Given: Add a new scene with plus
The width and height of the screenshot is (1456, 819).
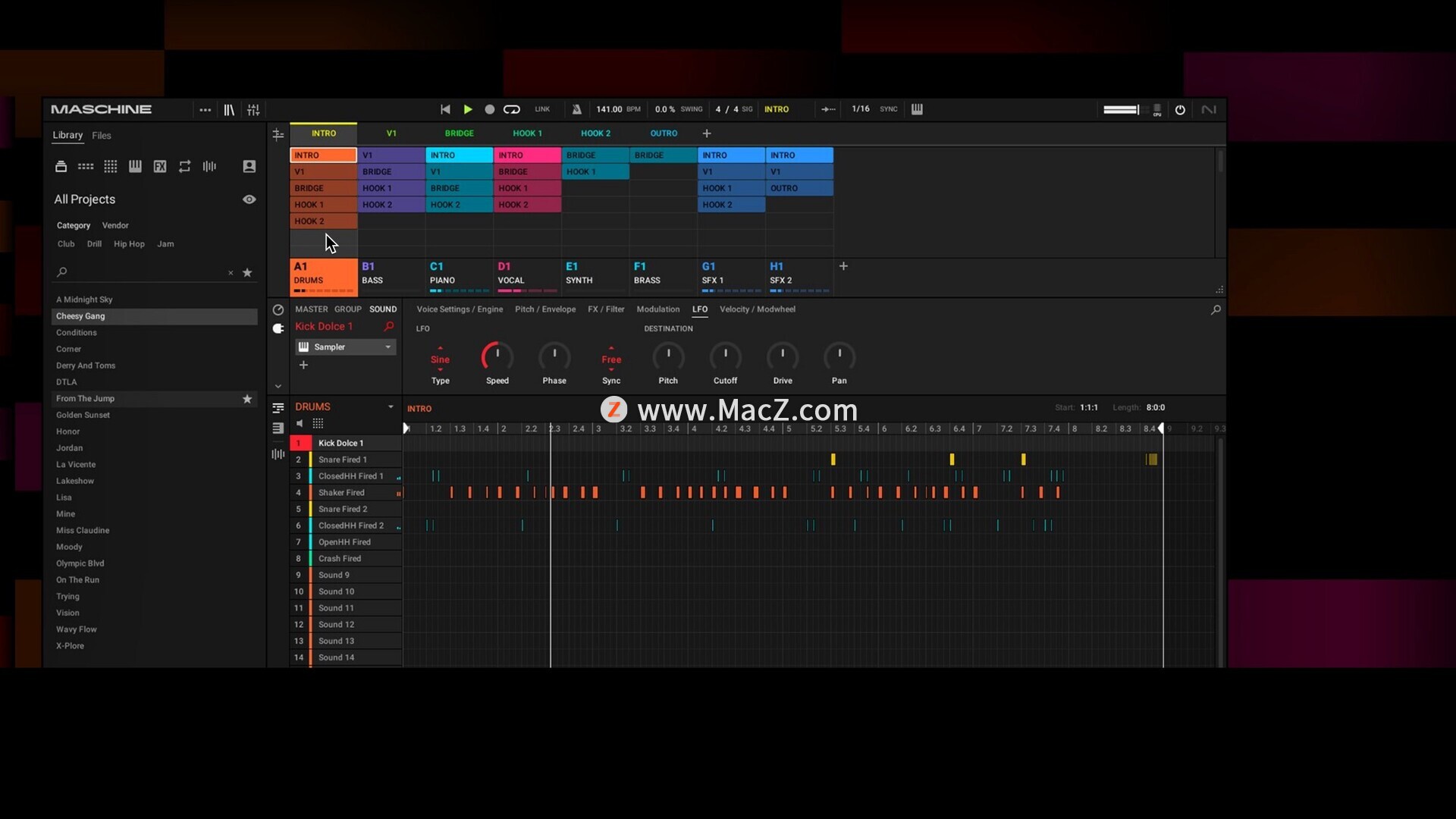Looking at the screenshot, I should (707, 133).
